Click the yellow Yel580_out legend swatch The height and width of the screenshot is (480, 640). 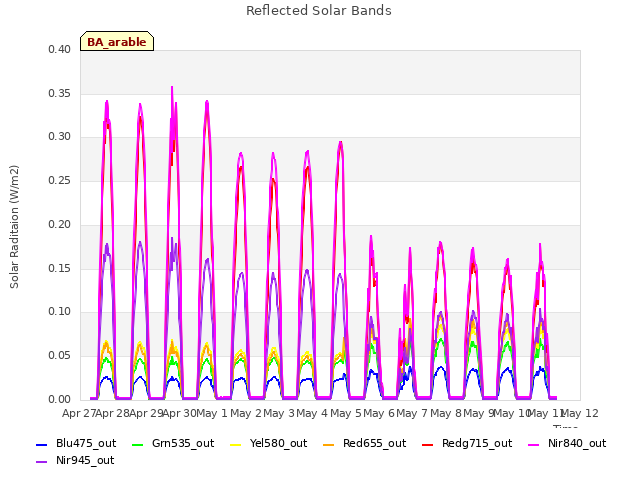pyautogui.click(x=236, y=444)
